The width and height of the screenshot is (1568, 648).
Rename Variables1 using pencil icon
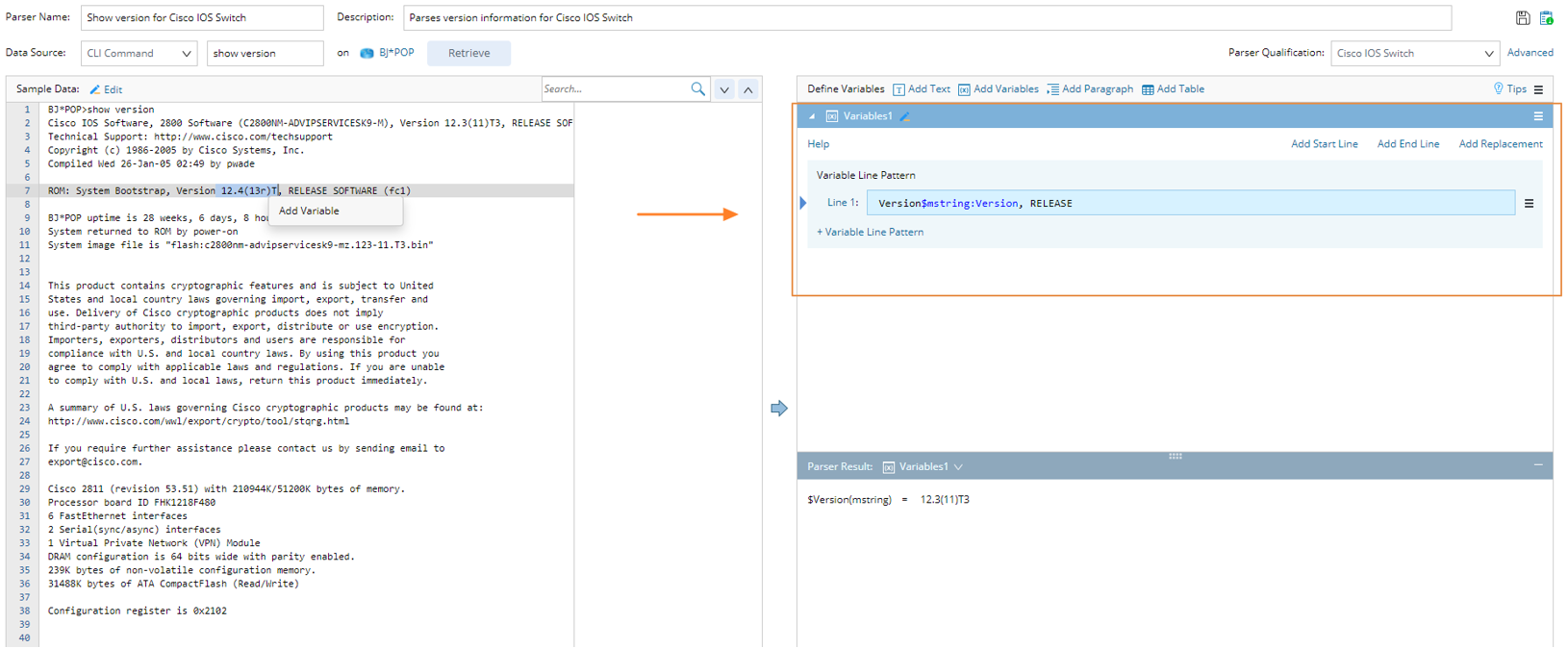pos(904,116)
